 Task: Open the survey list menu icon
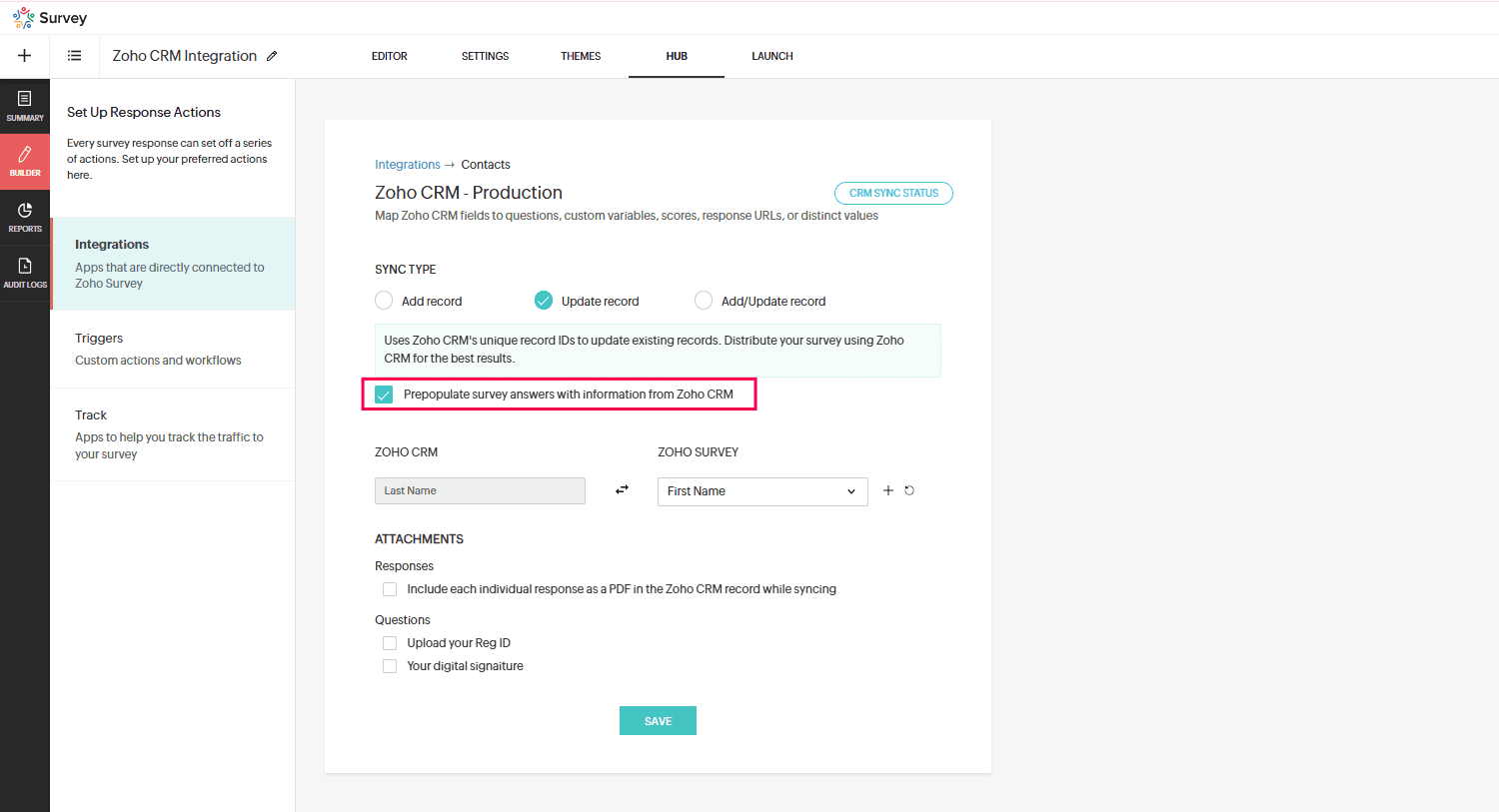pyautogui.click(x=75, y=56)
